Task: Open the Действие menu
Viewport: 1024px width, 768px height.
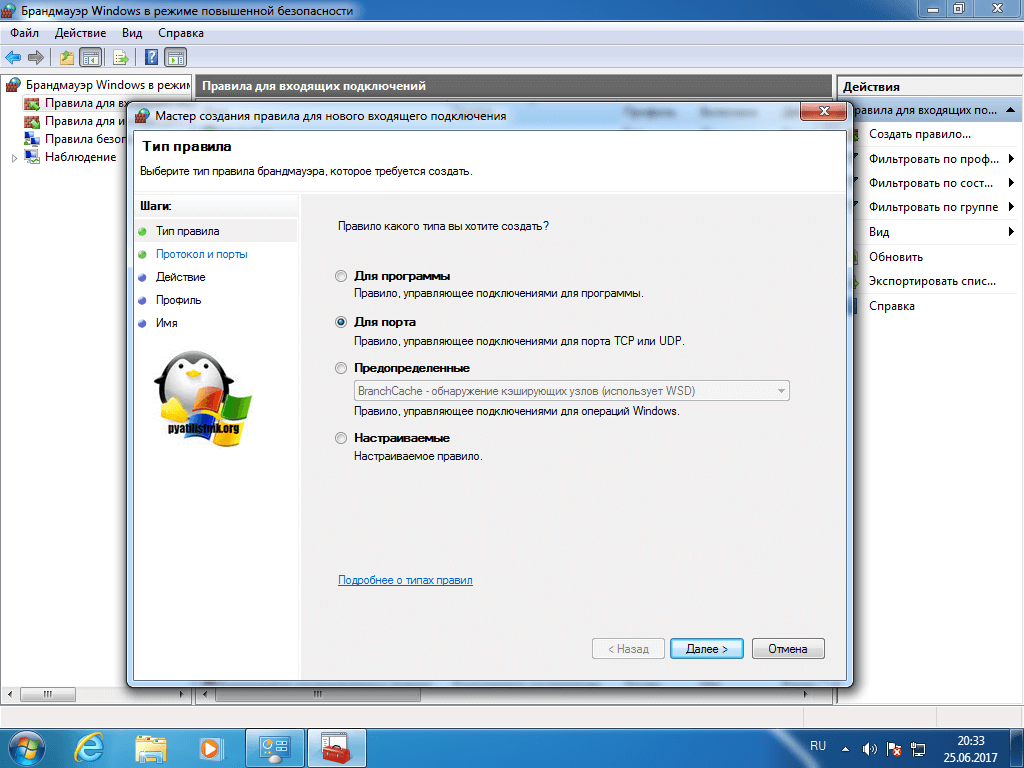Action: (80, 33)
